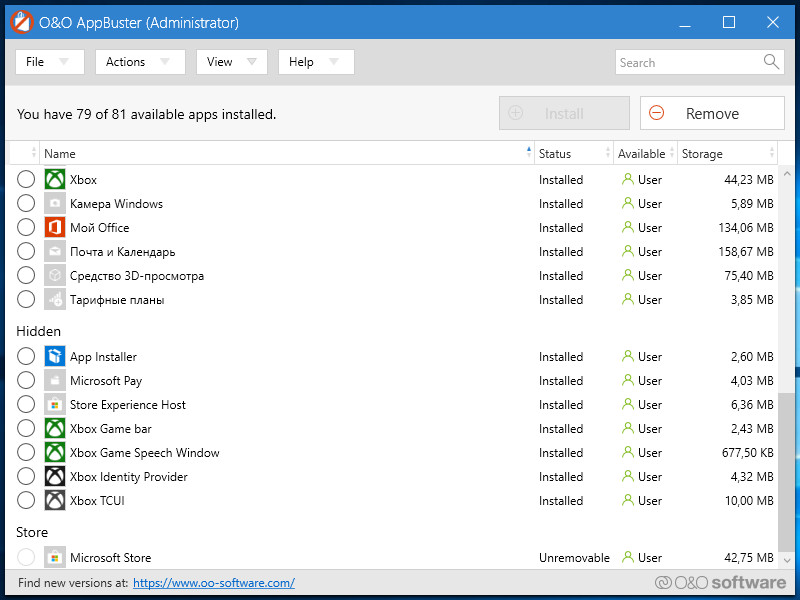Screen dimensions: 800x600
Task: Click the Xbox app icon
Action: click(x=55, y=180)
